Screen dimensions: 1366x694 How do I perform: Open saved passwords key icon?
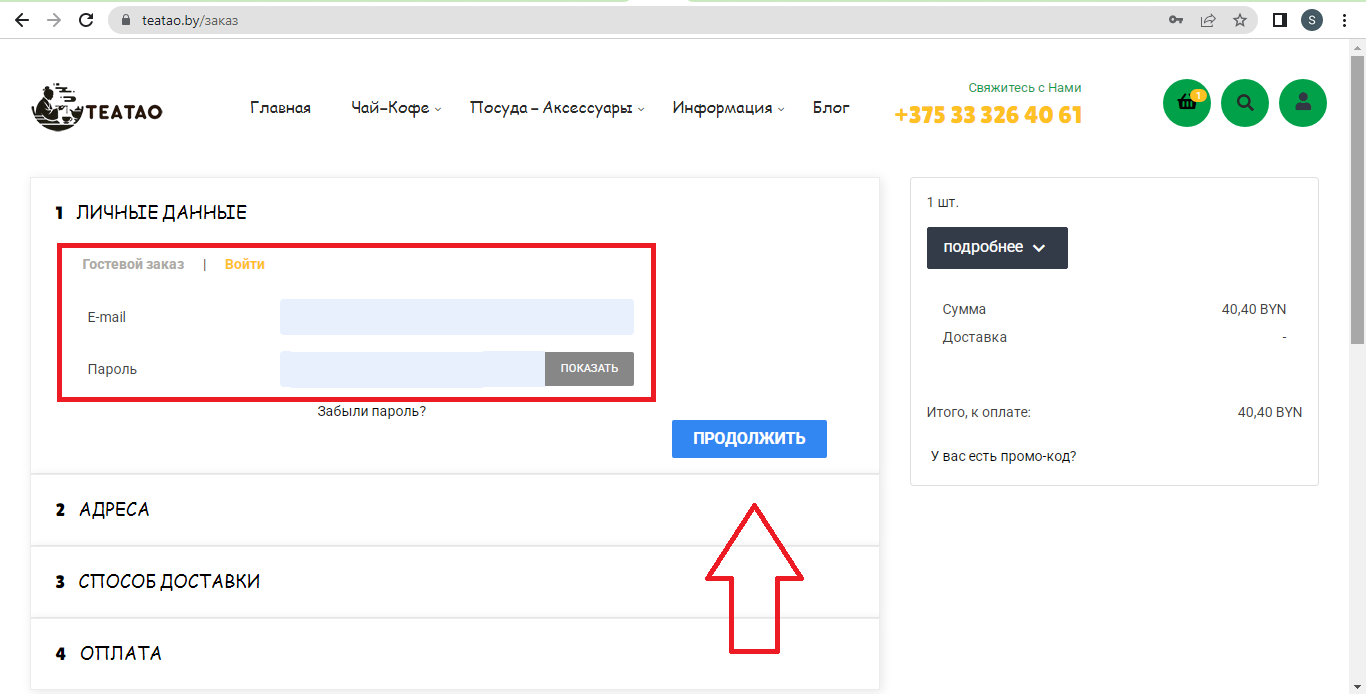pyautogui.click(x=1176, y=20)
